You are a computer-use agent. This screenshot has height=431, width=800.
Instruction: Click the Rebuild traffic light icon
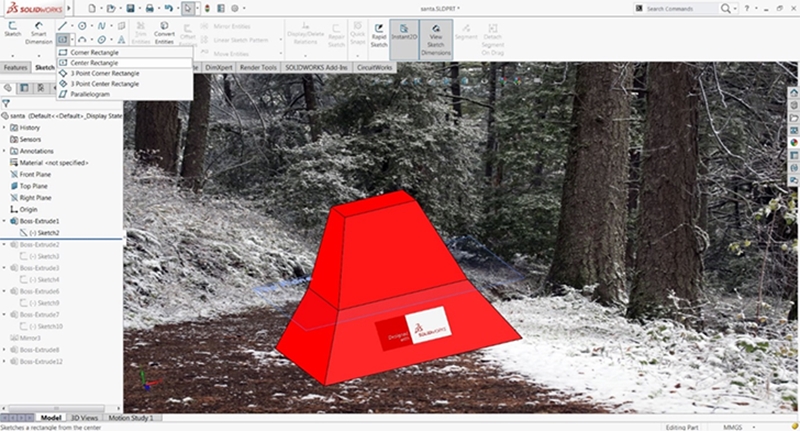tap(207, 8)
